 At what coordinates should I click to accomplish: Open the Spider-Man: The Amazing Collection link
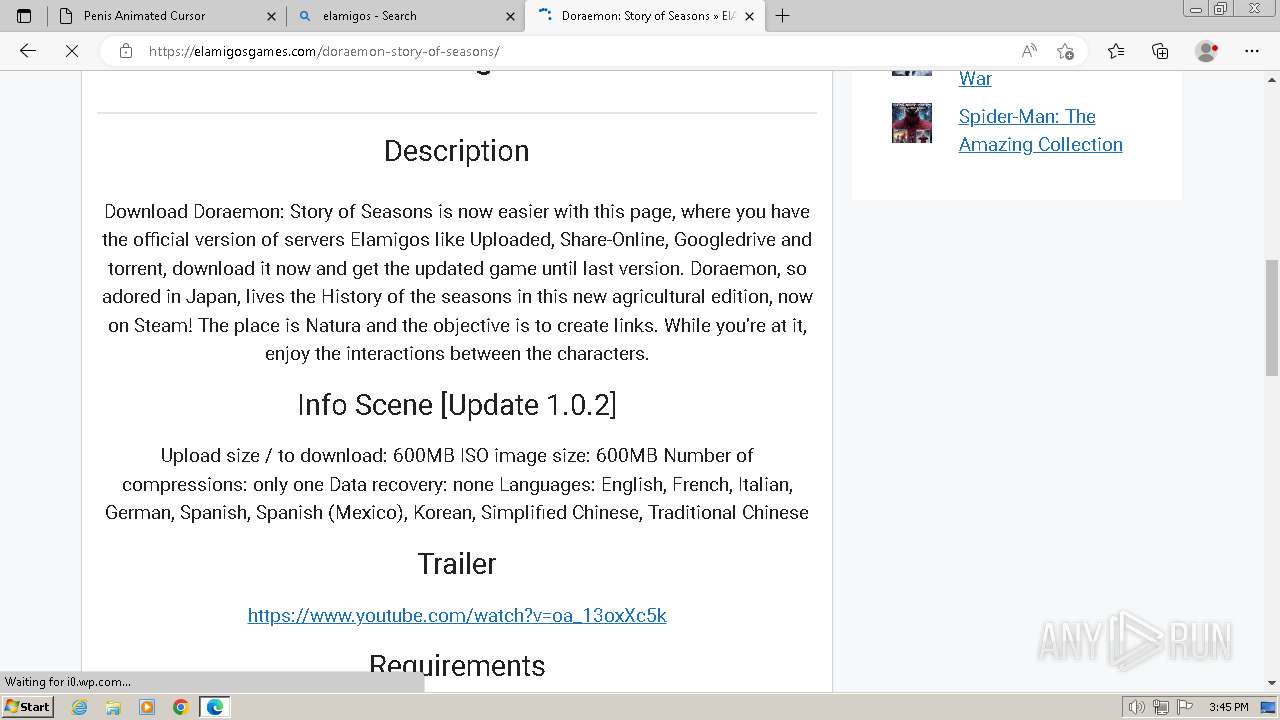(1040, 130)
